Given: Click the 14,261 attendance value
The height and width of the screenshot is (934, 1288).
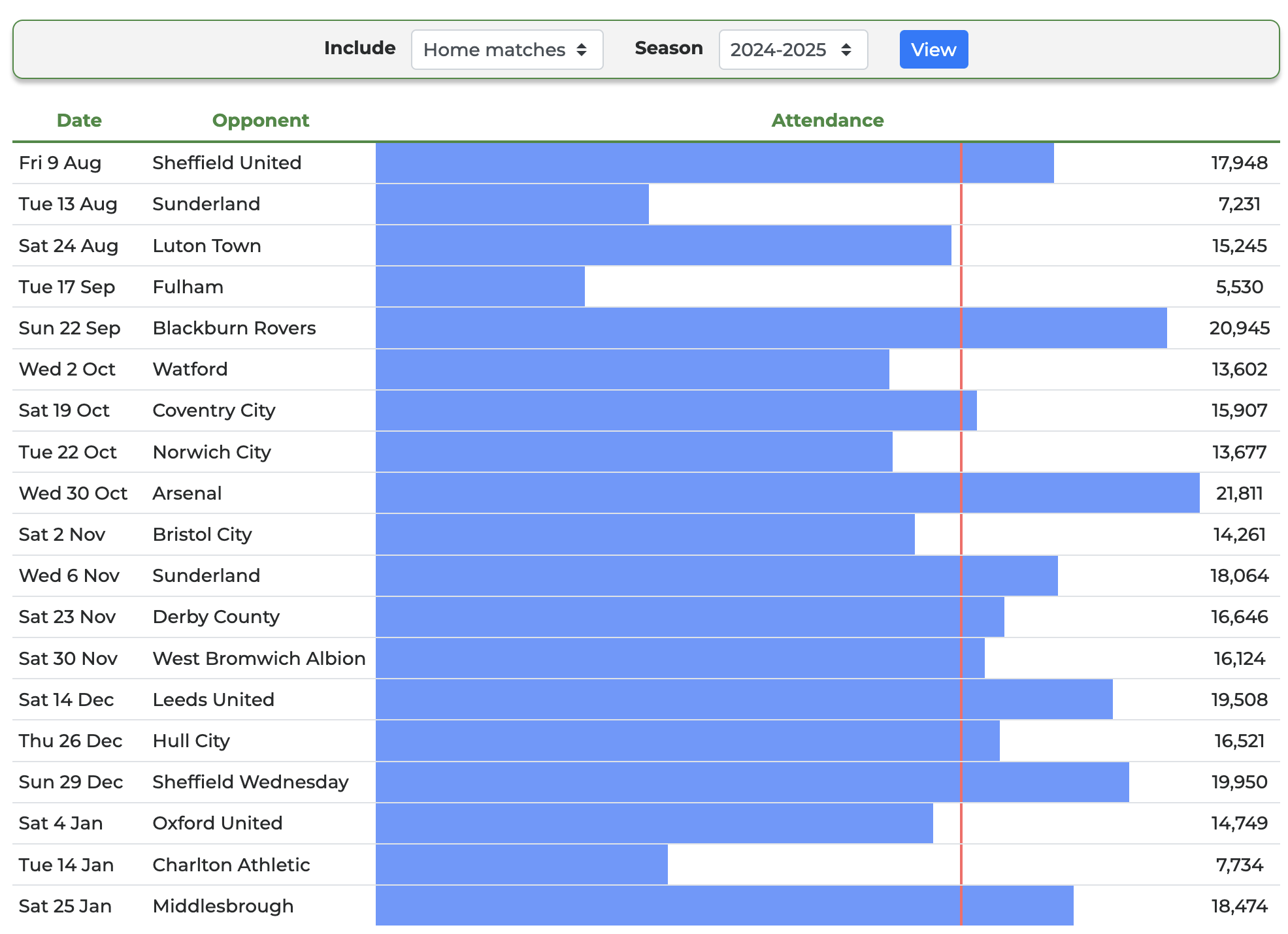Looking at the screenshot, I should [1239, 534].
